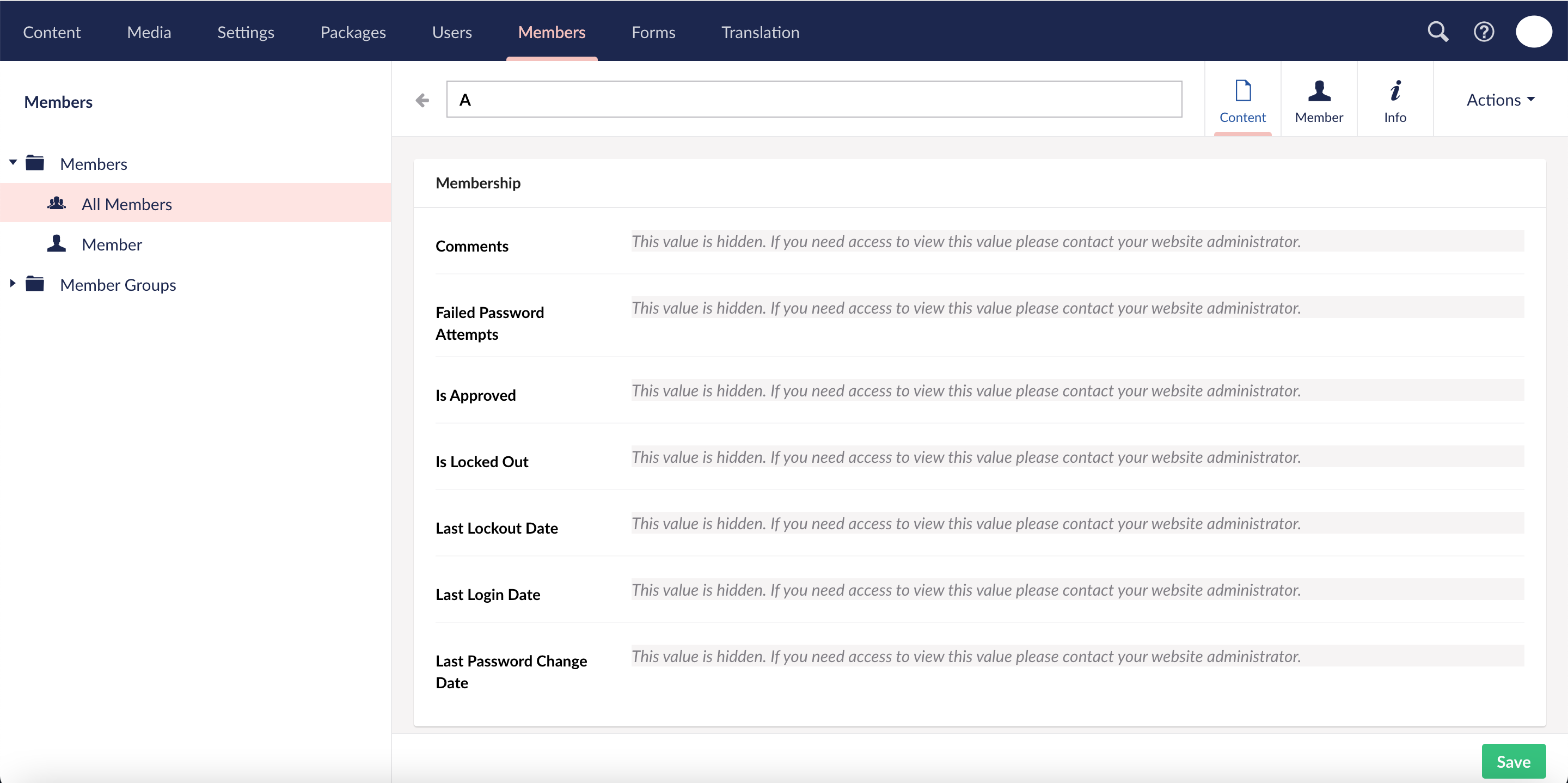This screenshot has width=1568, height=783.
Task: Open the Forms section
Action: pos(653,32)
